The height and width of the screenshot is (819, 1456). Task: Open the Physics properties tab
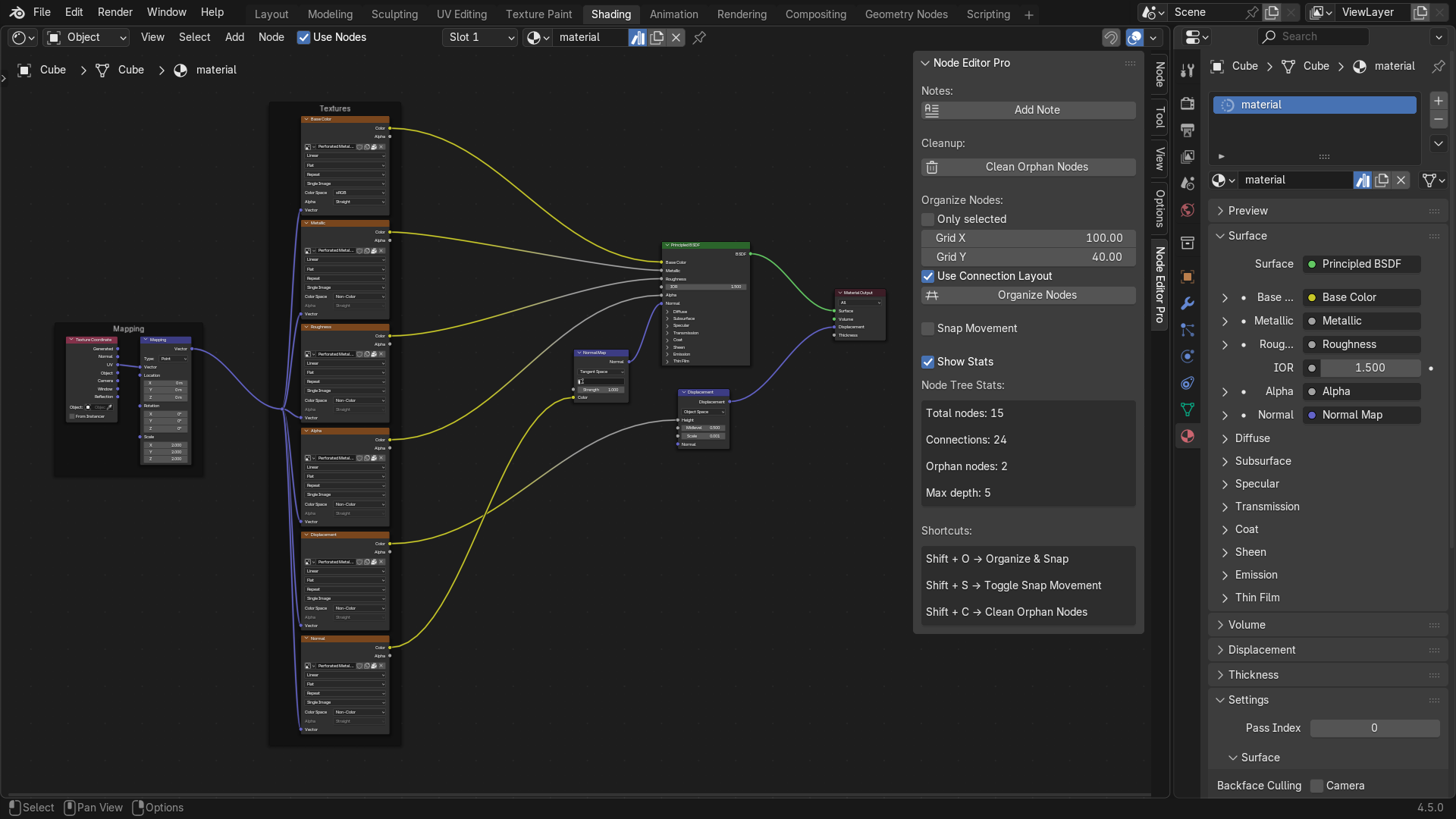click(1188, 356)
